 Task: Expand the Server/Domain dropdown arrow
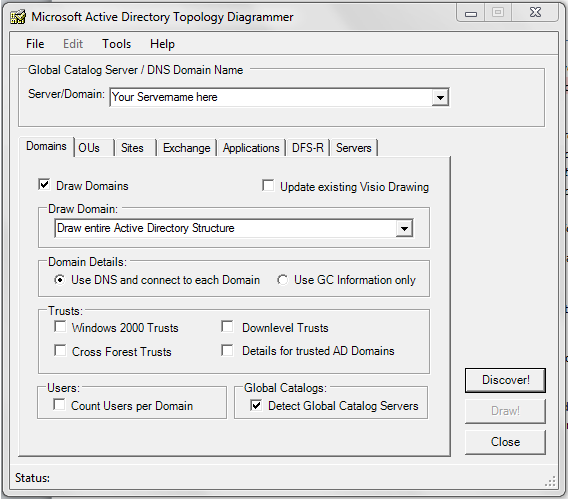click(x=440, y=98)
